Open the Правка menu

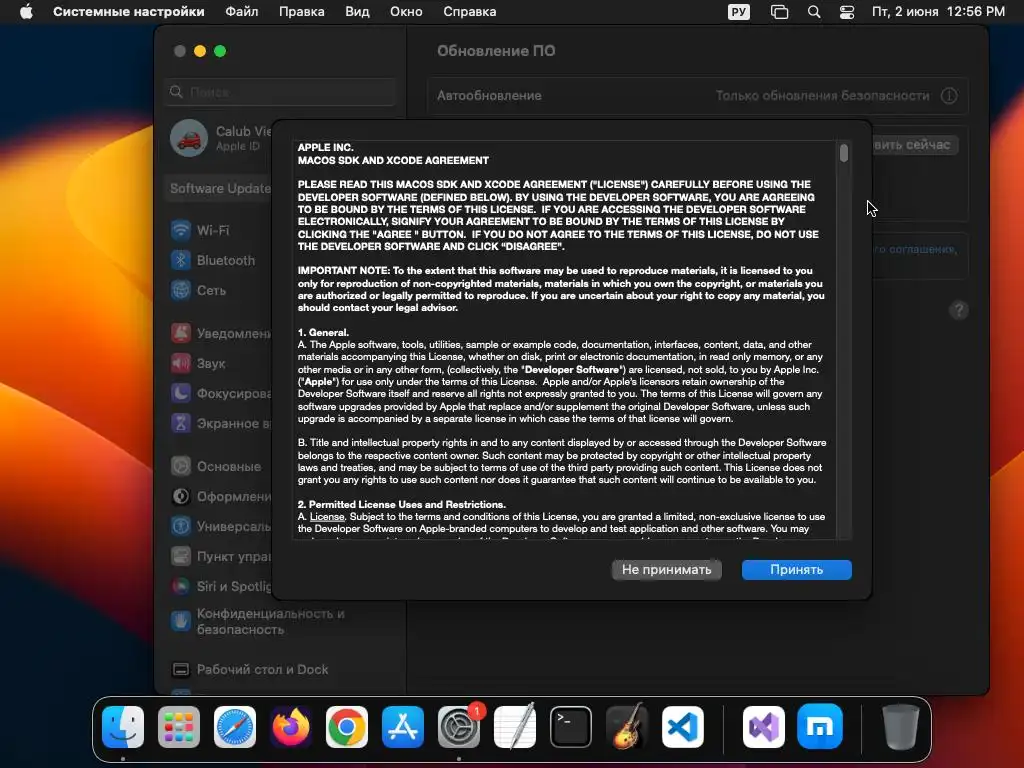(302, 12)
